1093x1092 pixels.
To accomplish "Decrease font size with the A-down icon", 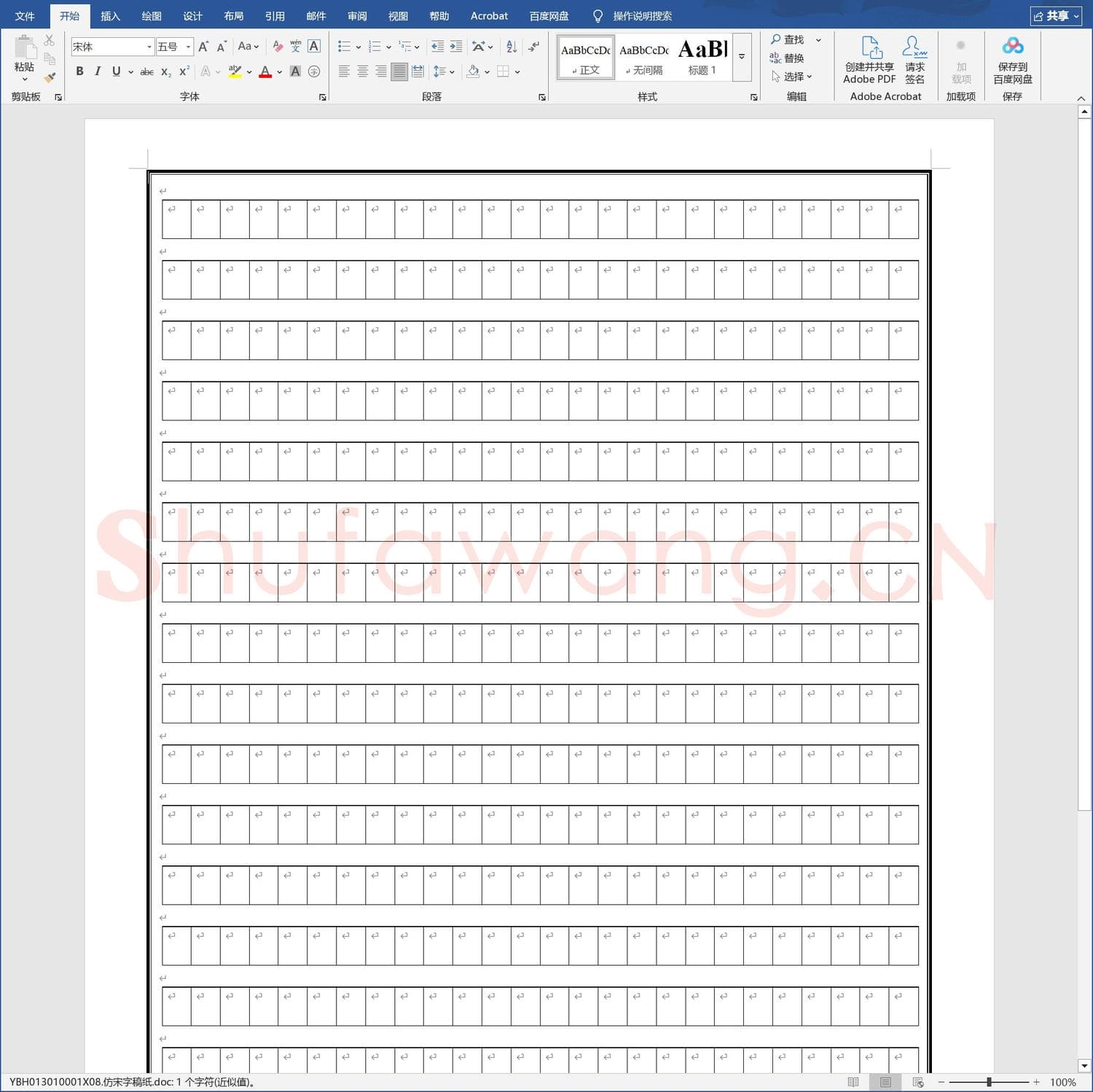I will tap(222, 47).
